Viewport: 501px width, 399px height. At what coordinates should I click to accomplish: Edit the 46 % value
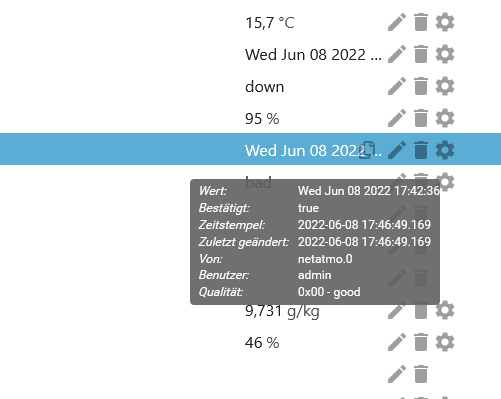[397, 342]
